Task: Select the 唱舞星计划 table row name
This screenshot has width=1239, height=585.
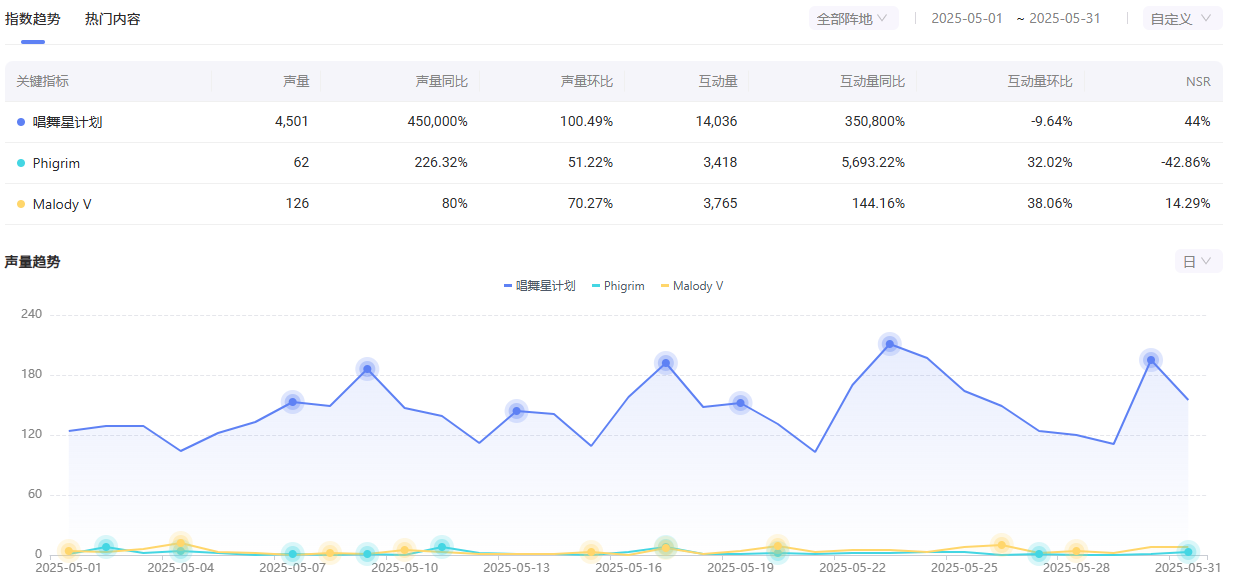Action: click(x=68, y=122)
